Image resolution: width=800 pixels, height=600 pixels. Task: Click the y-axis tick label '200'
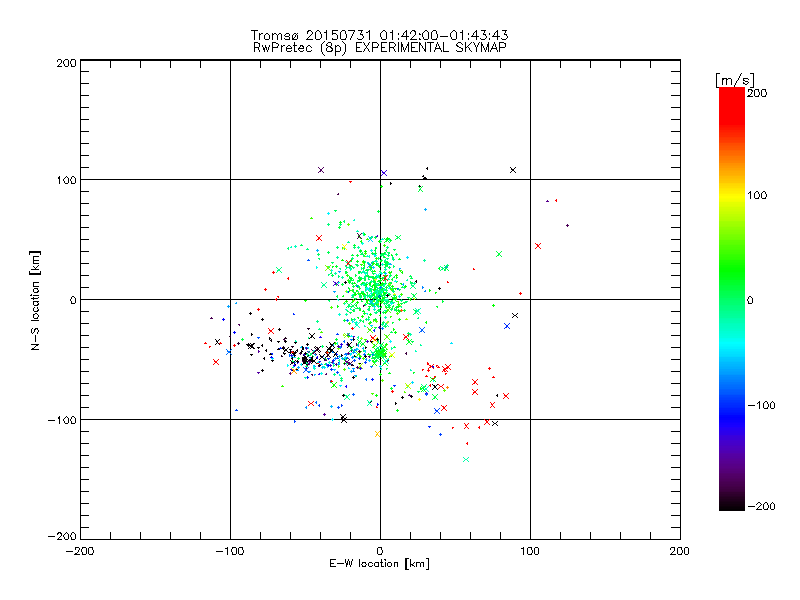click(66, 63)
